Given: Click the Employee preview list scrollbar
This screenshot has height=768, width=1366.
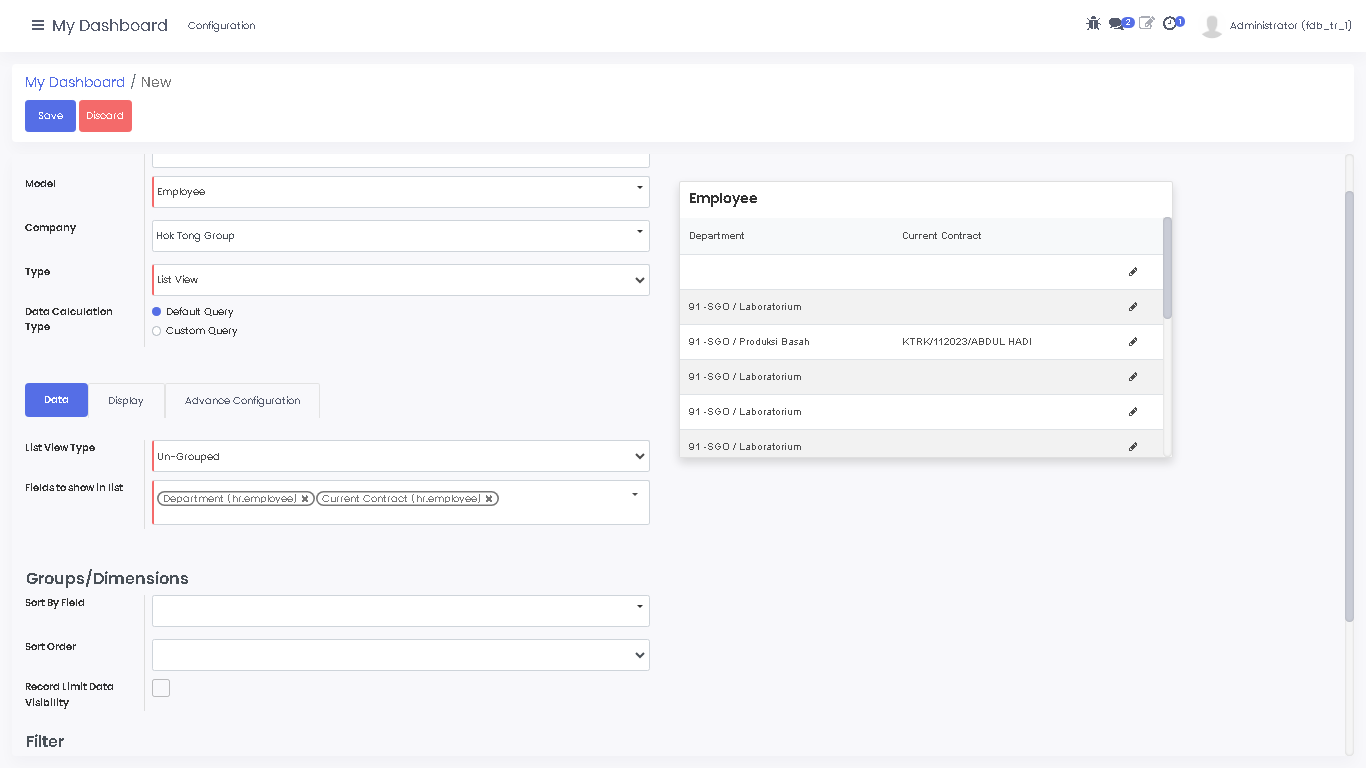Looking at the screenshot, I should [x=1167, y=268].
